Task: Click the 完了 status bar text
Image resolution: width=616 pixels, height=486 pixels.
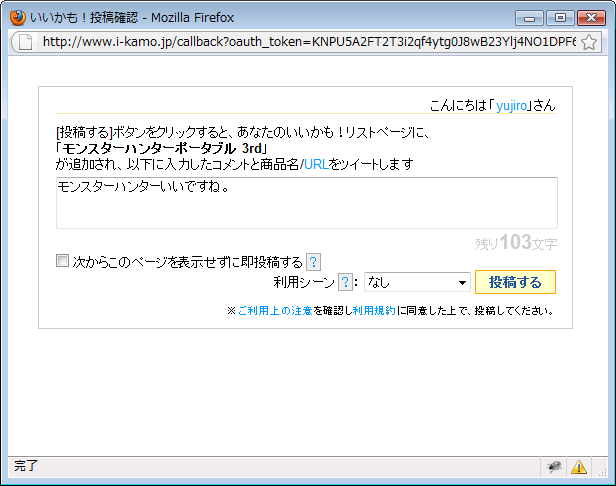Action: click(26, 466)
